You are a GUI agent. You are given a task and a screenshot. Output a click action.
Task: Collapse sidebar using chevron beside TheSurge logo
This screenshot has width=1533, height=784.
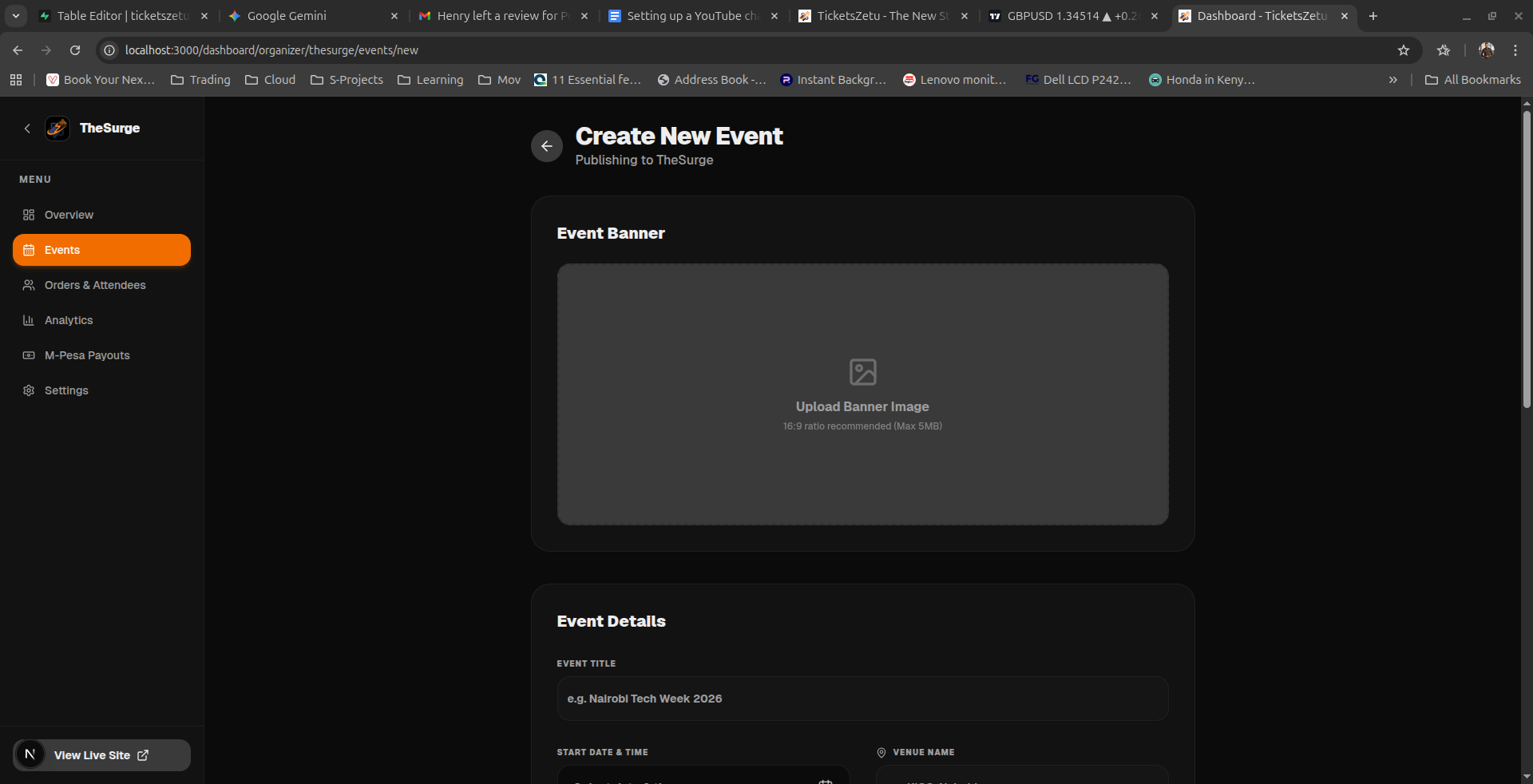tap(27, 129)
